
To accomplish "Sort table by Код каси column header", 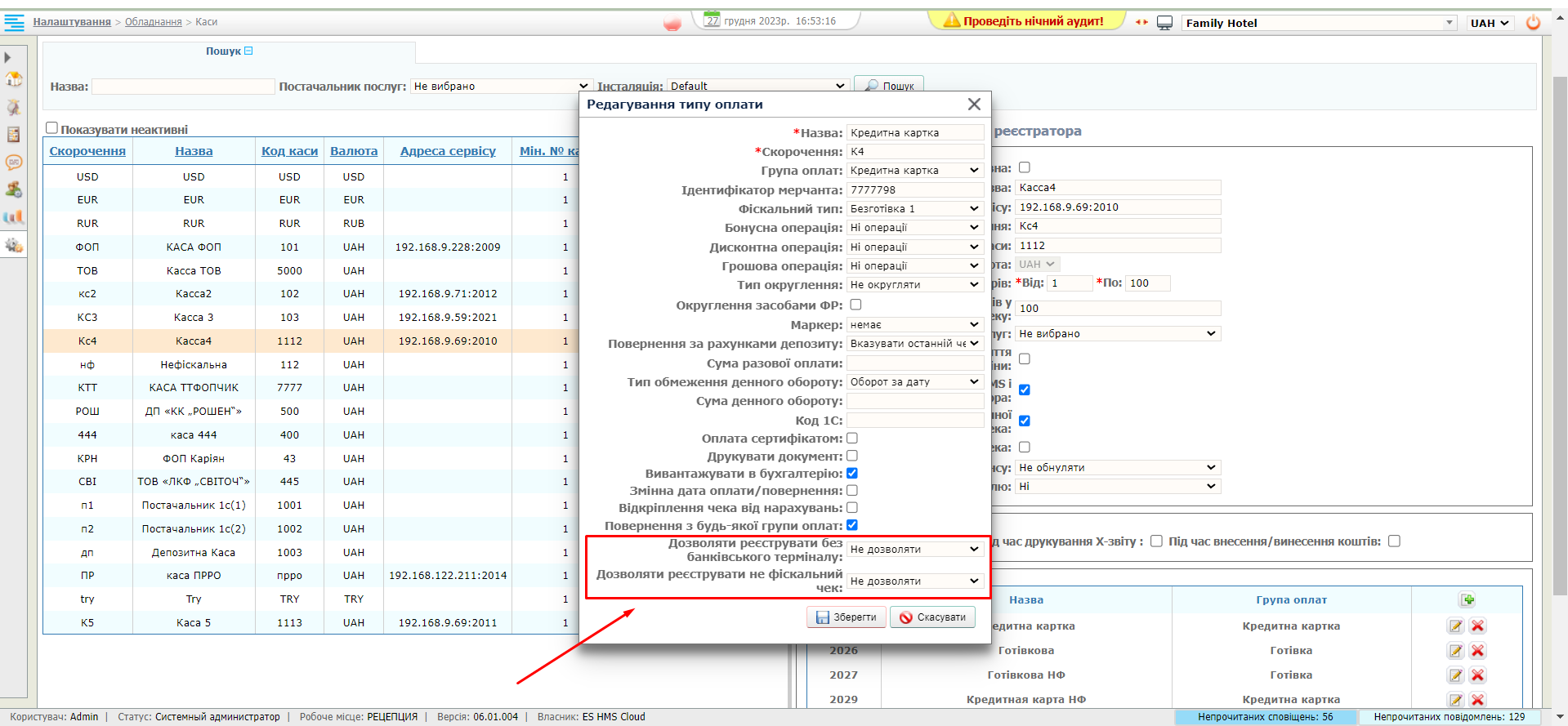I will 289,151.
